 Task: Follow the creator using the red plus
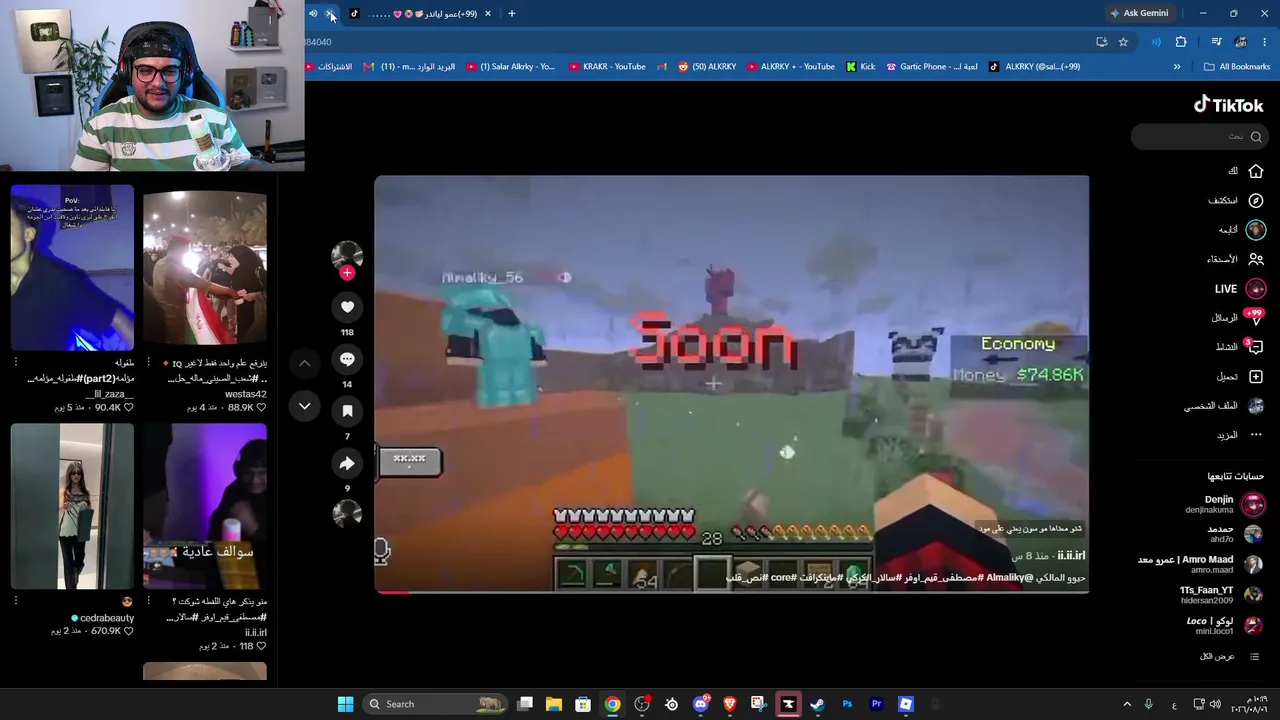(x=347, y=273)
